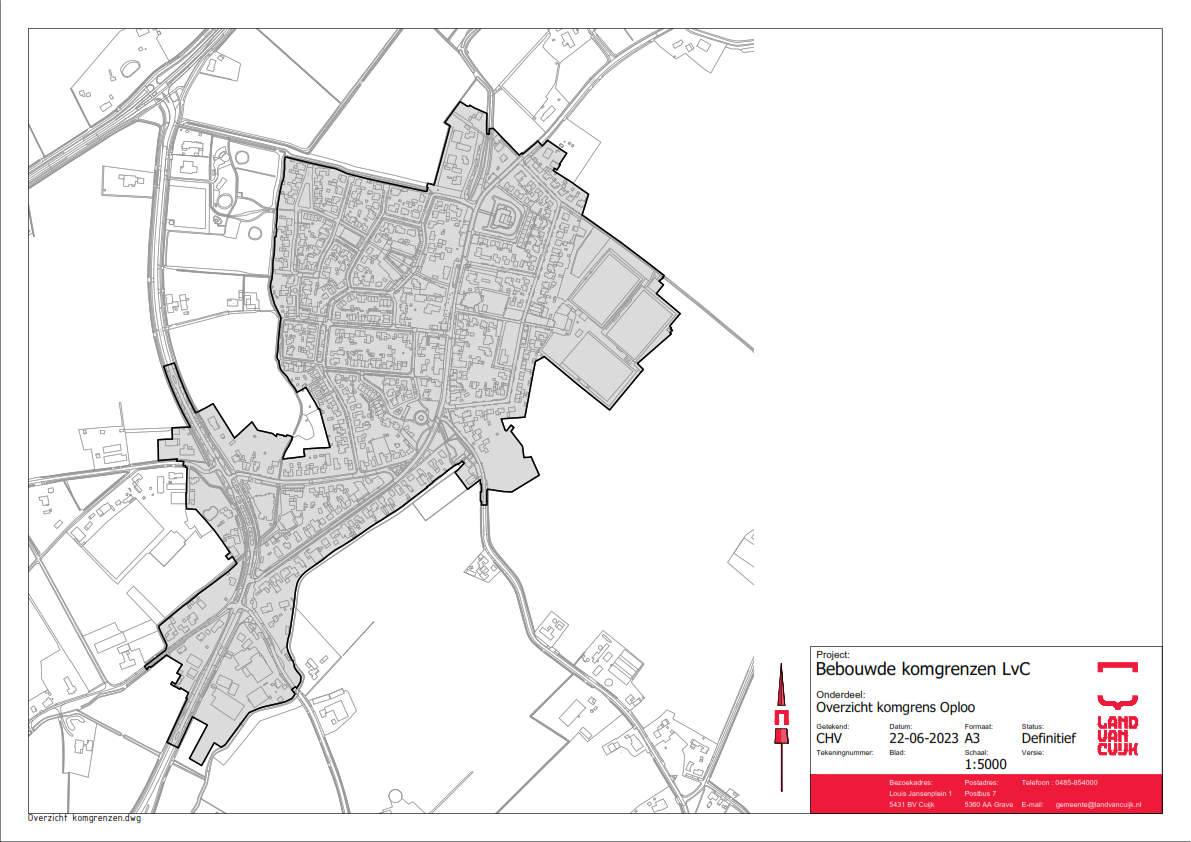Click the roundabout in the village center

(420, 417)
